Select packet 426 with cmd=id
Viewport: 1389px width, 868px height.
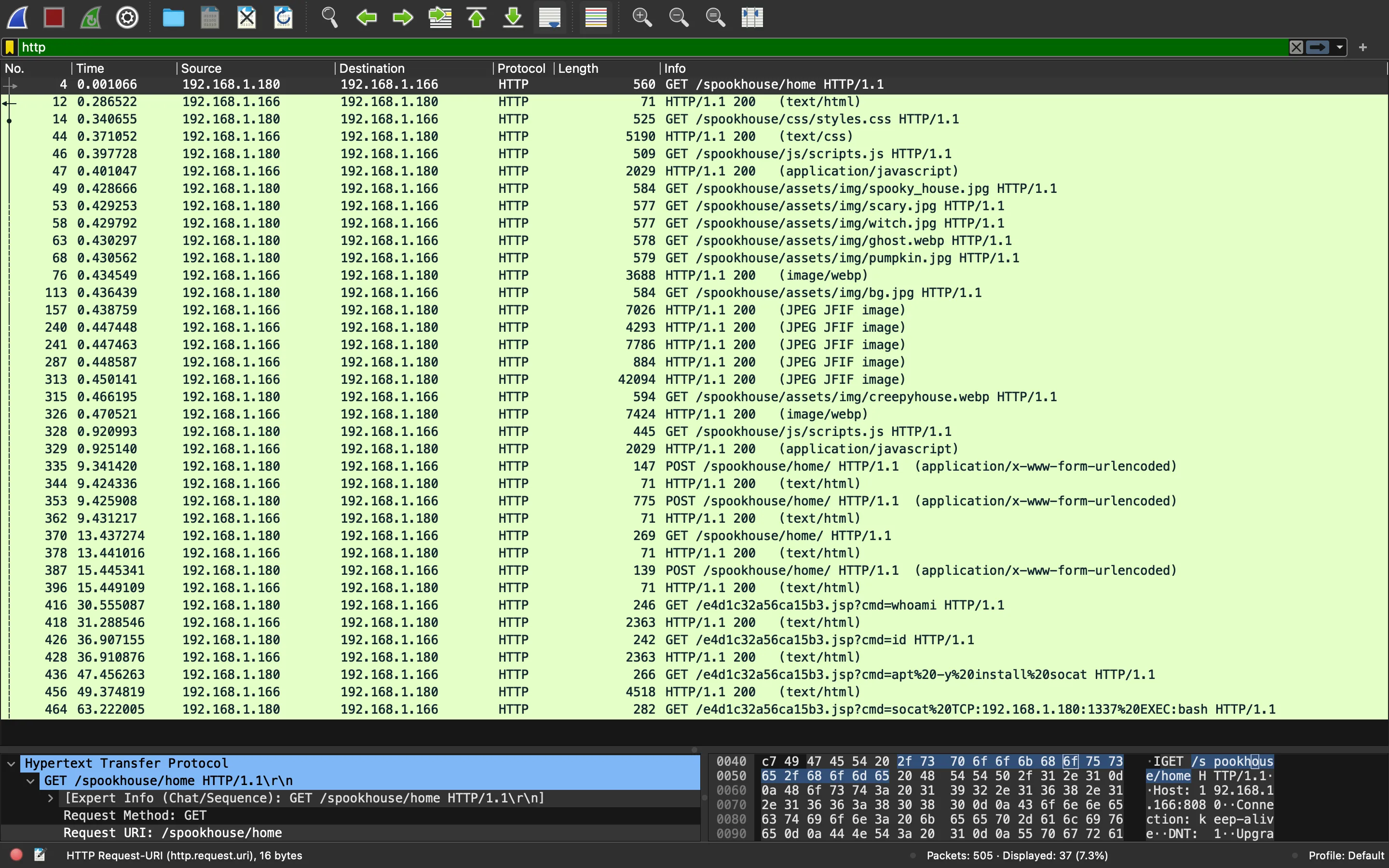coord(694,640)
